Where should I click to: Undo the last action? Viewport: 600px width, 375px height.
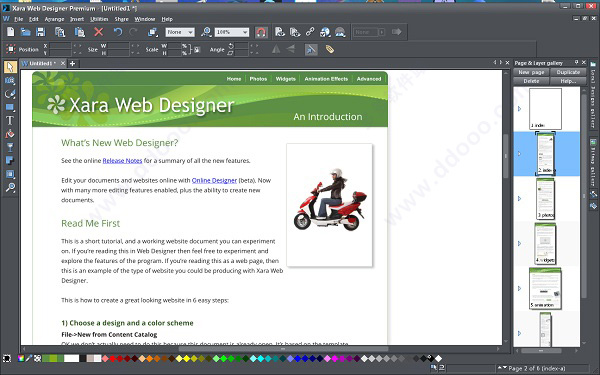click(x=118, y=32)
